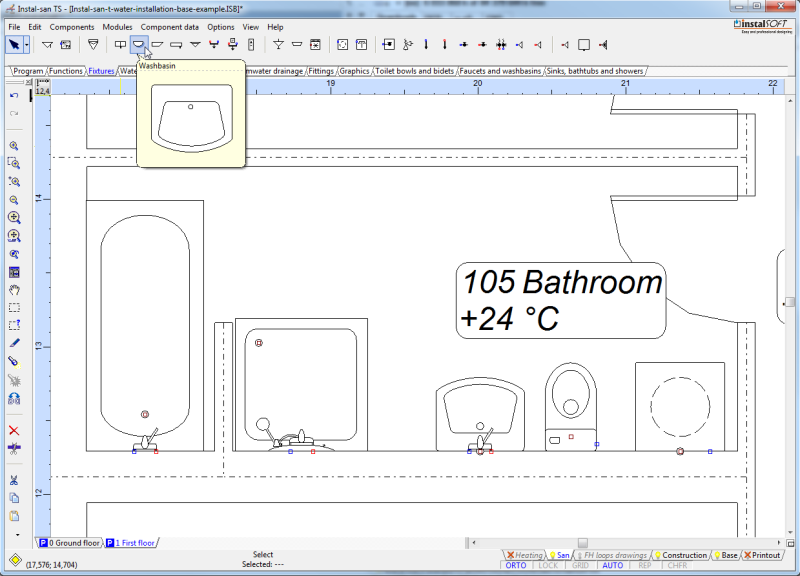
Task: Open the dropdown arrow beside the selection tool
Action: pyautogui.click(x=26, y=45)
